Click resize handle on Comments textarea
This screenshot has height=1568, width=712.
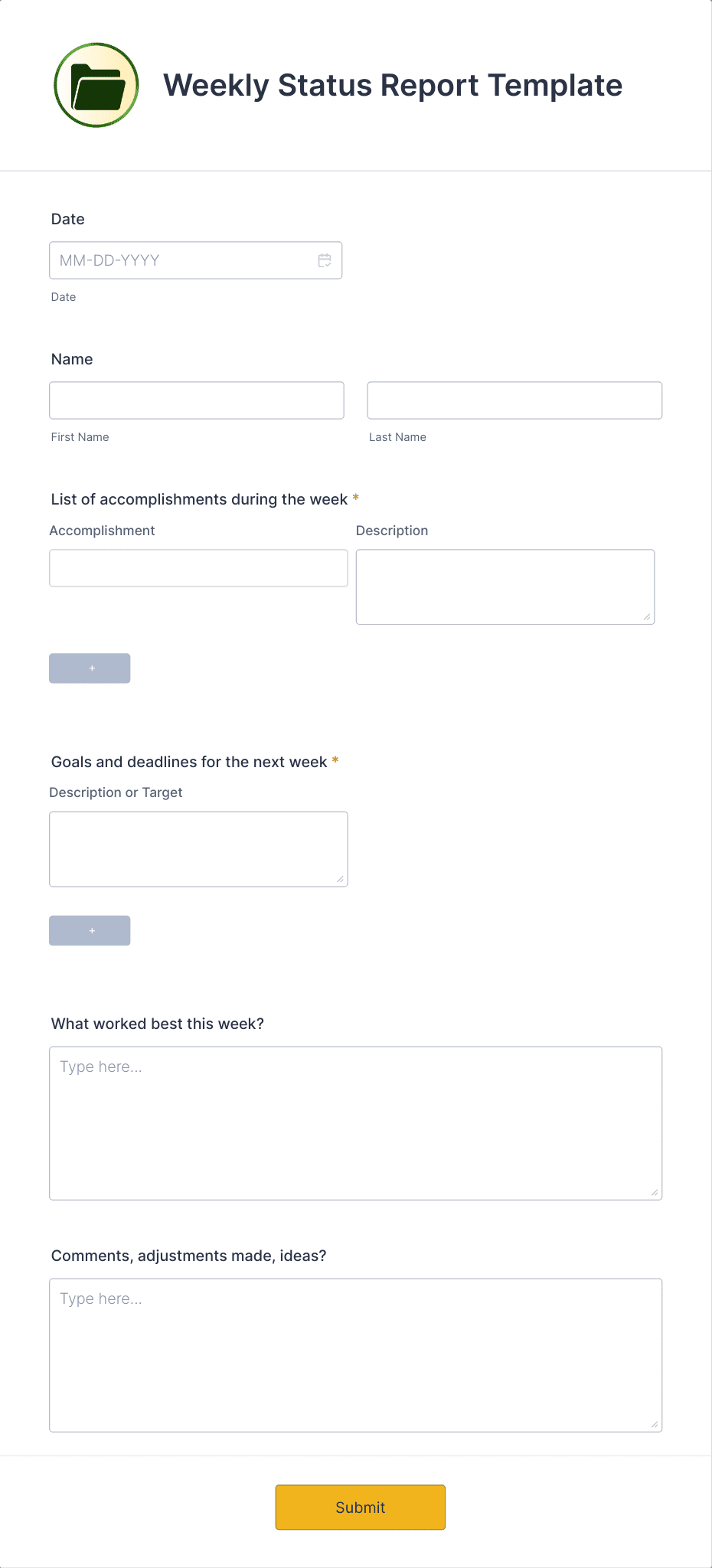tap(654, 1426)
